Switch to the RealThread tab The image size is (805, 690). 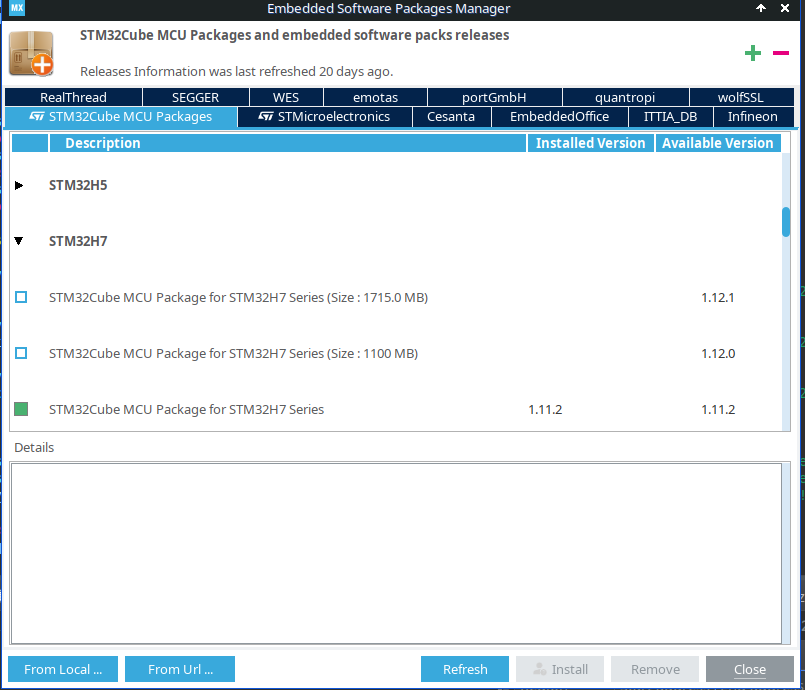click(73, 97)
